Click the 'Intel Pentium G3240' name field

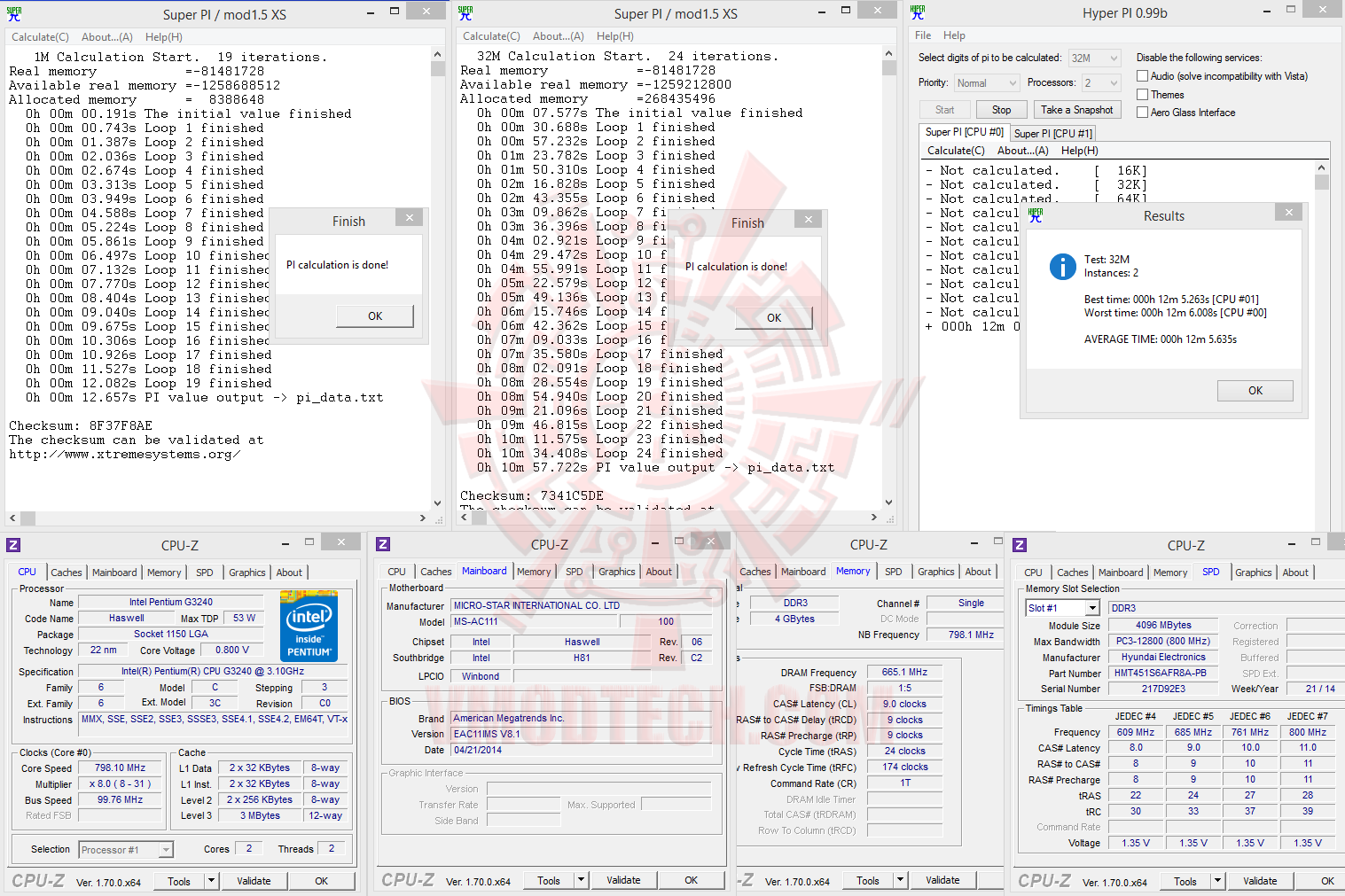coord(171,602)
